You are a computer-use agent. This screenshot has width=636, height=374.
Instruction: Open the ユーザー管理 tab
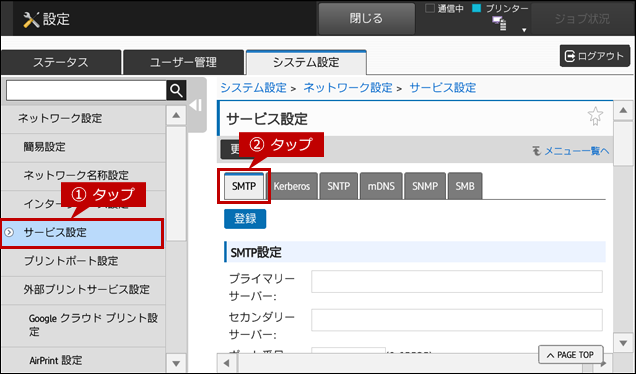point(183,62)
